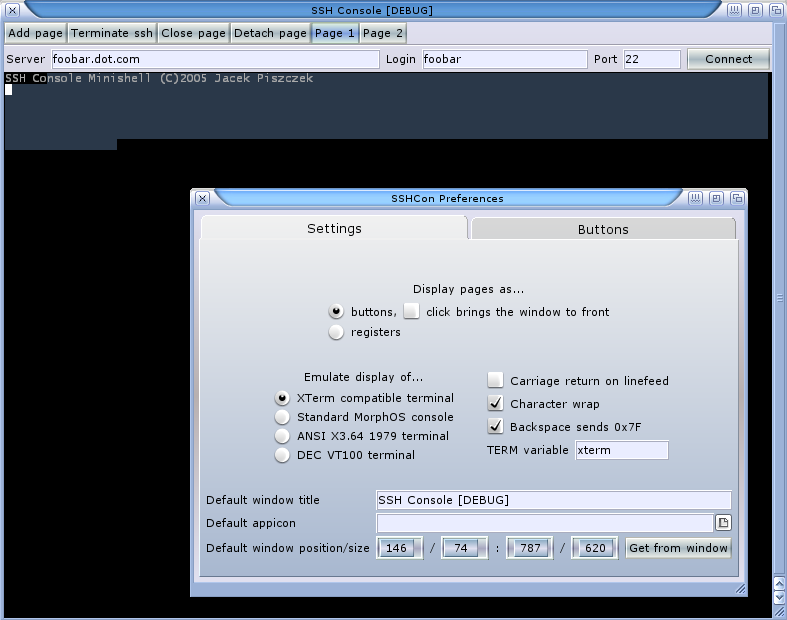This screenshot has width=787, height=620.
Task: Choose DEC VT100 terminal emulation
Action: (x=282, y=455)
